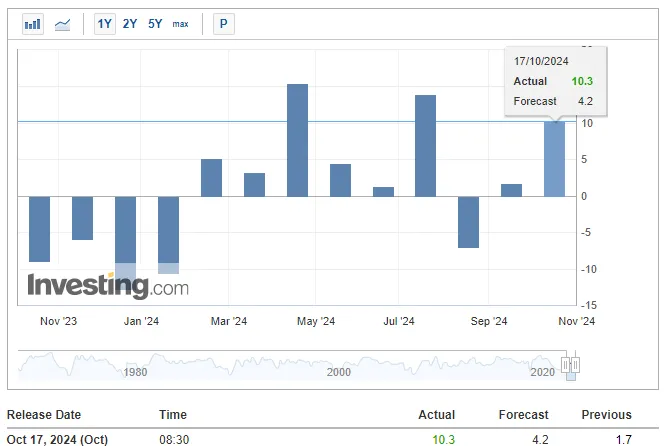Click the Forecast column header
The height and width of the screenshot is (446, 665).
point(524,415)
